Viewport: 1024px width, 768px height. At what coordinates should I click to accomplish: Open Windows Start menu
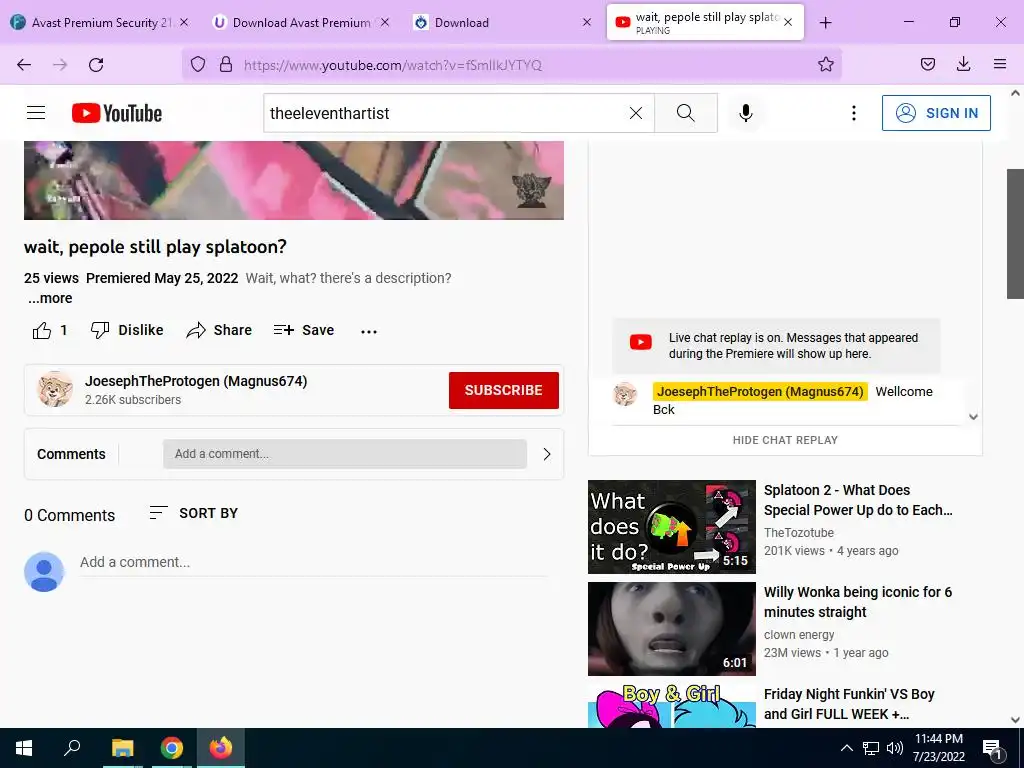[24, 748]
